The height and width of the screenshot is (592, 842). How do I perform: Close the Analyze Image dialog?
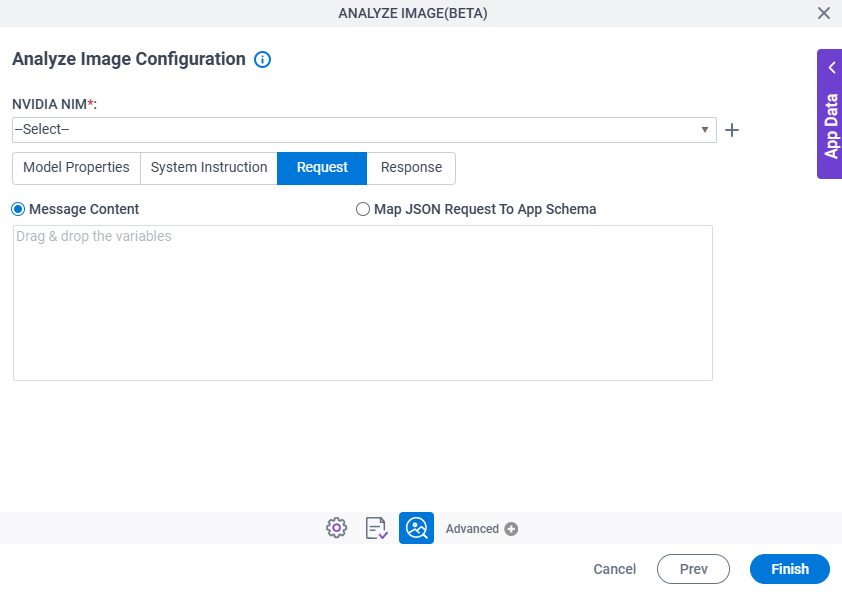(x=823, y=13)
